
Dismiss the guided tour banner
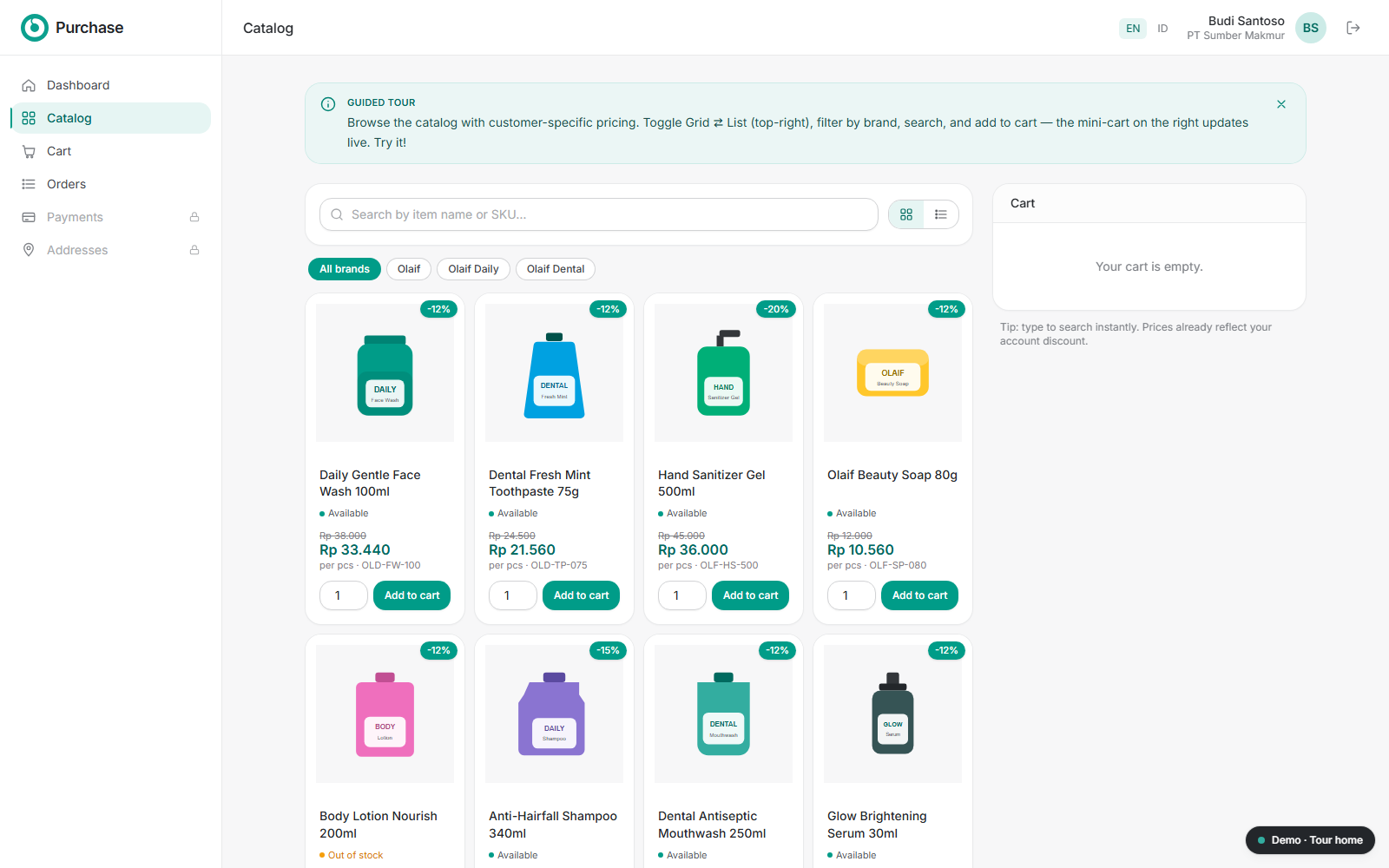coord(1281,104)
